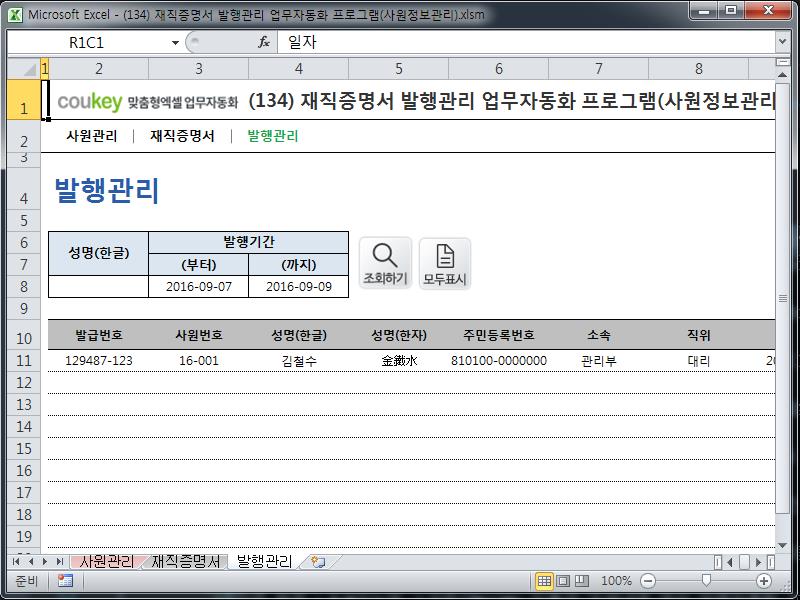Select the 발행관리 sheet tab
This screenshot has height=600, width=800.
pos(264,561)
